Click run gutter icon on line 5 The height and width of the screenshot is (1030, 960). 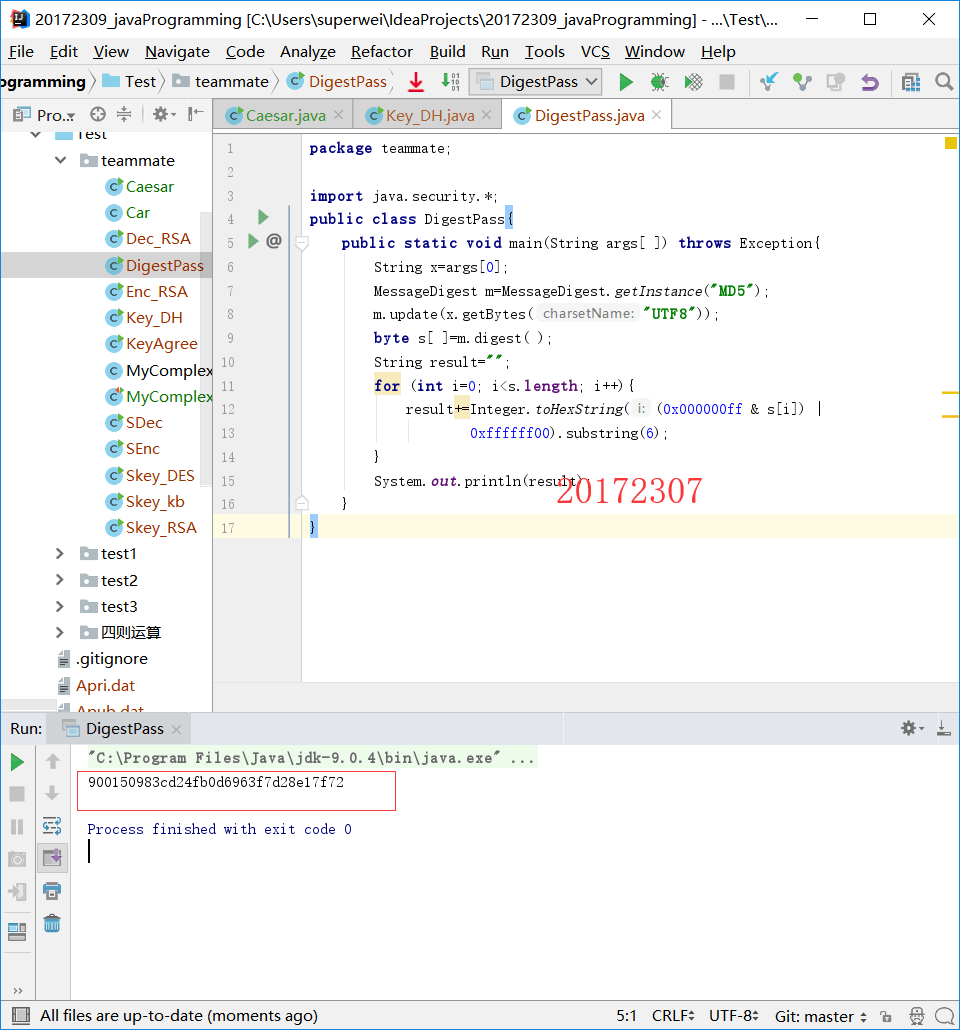click(x=253, y=241)
